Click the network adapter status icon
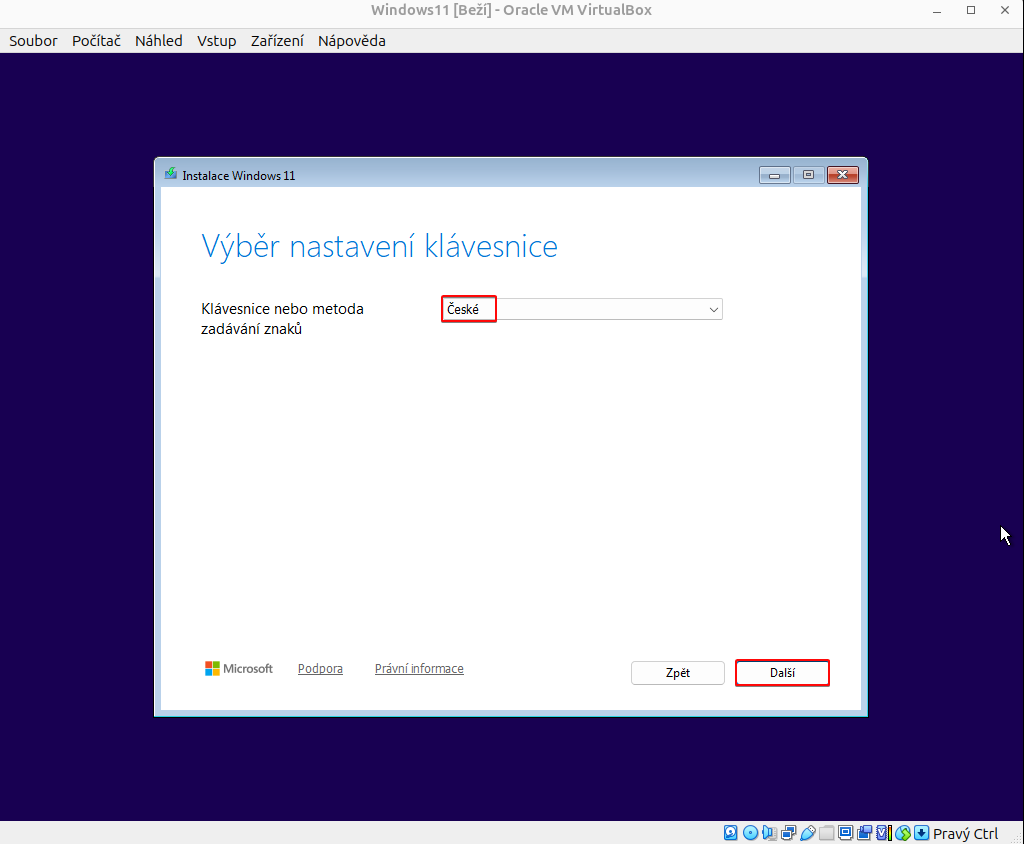Viewport: 1024px width, 844px height. [x=788, y=833]
